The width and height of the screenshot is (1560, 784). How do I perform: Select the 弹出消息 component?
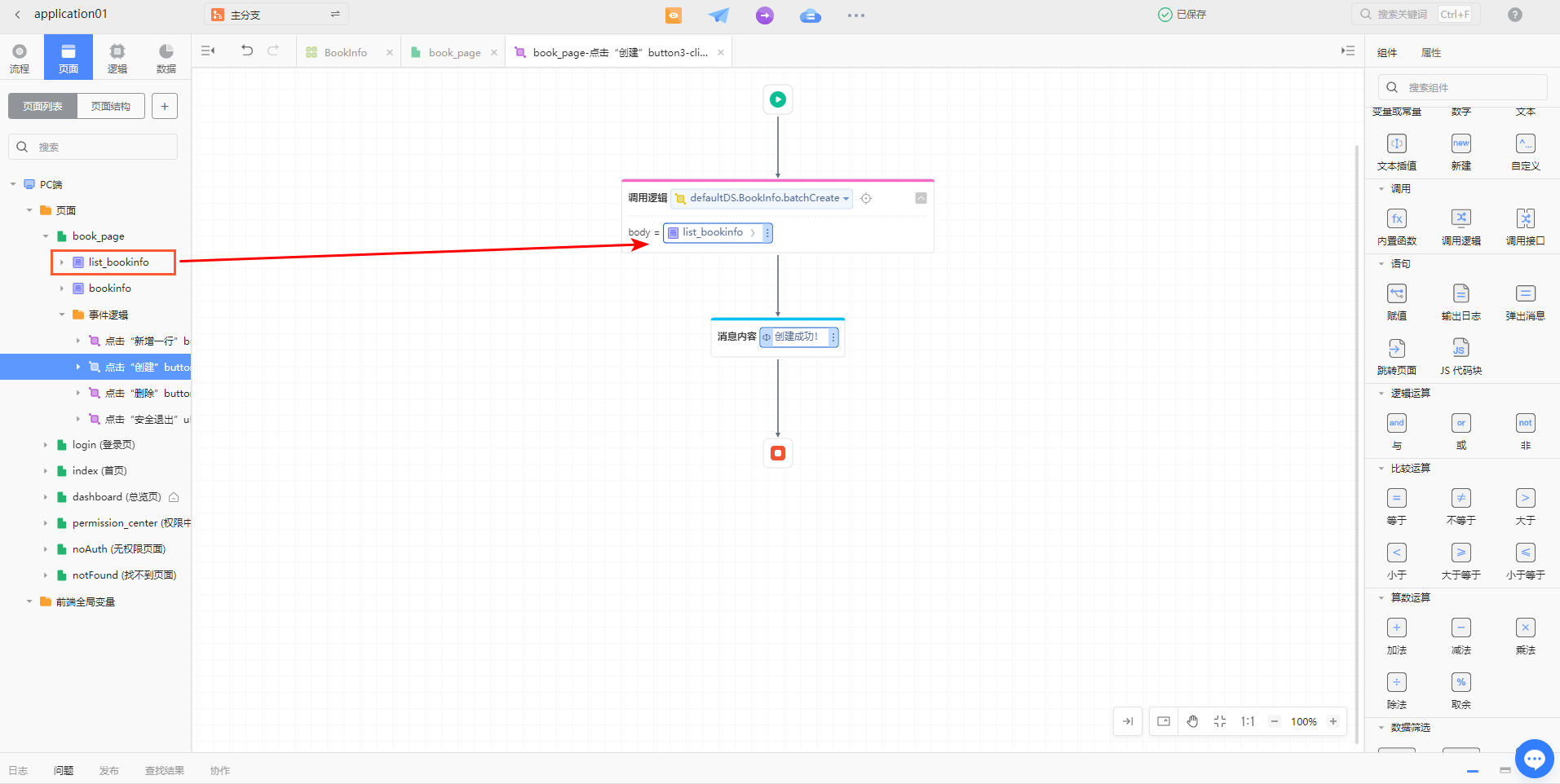pos(1526,302)
